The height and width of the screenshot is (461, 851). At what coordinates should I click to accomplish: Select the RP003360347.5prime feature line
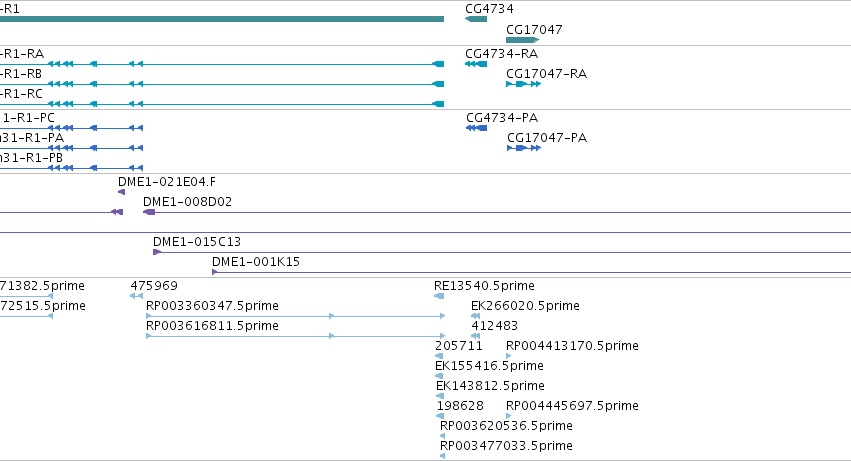tap(296, 316)
